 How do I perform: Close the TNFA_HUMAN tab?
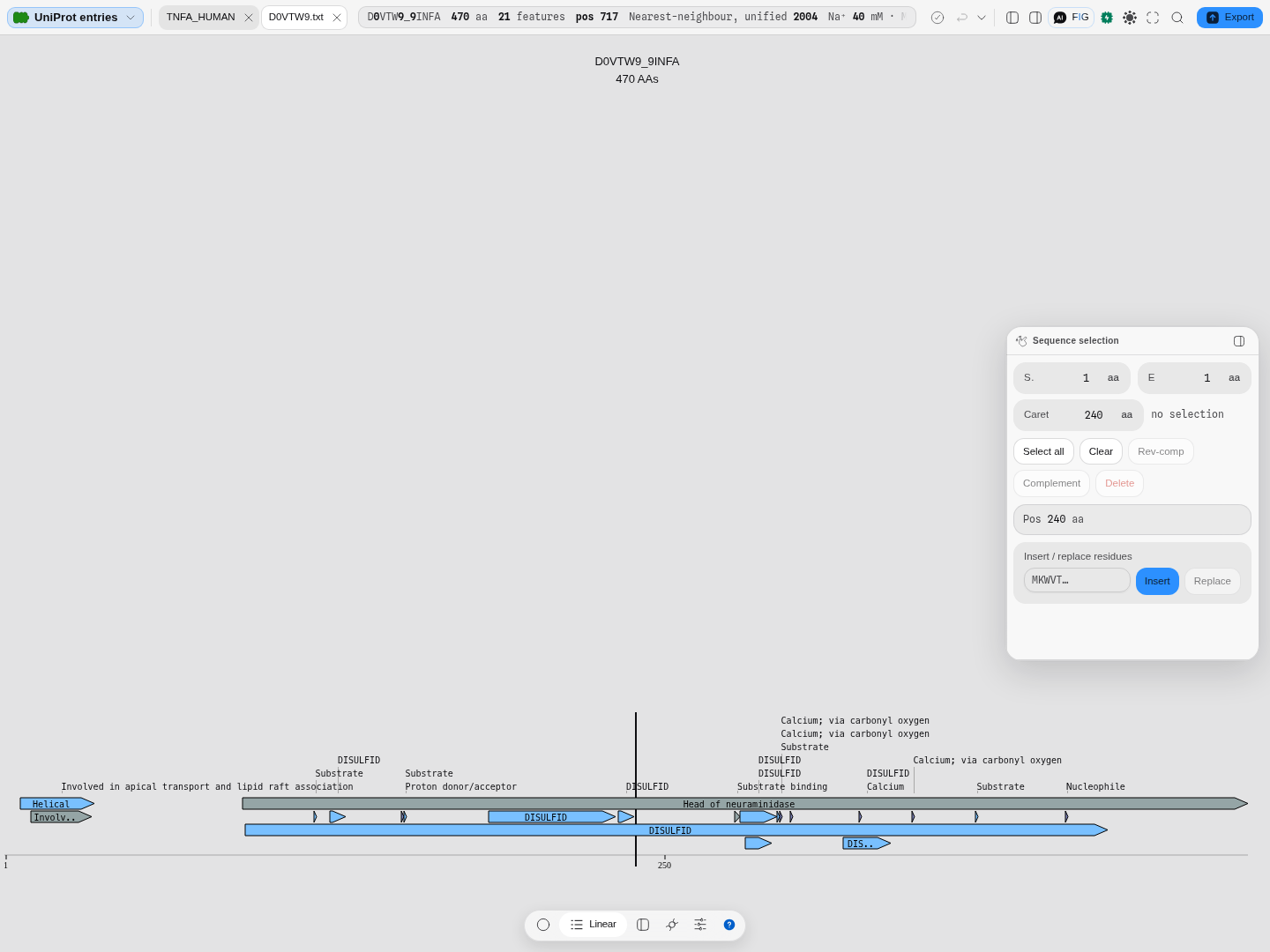tap(249, 18)
